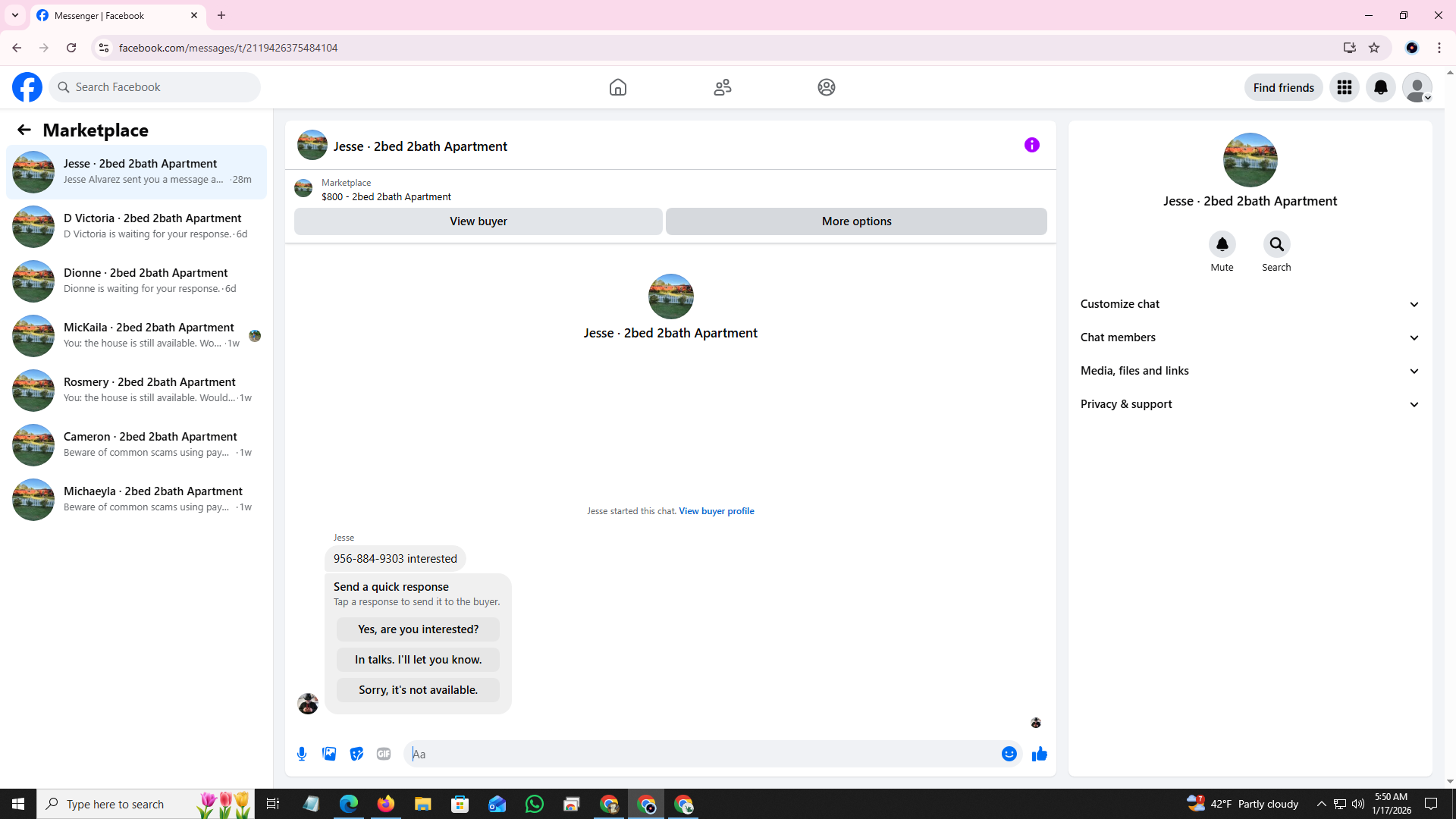The image size is (1456, 819).
Task: Mute this Jesse conversation
Action: point(1222,244)
